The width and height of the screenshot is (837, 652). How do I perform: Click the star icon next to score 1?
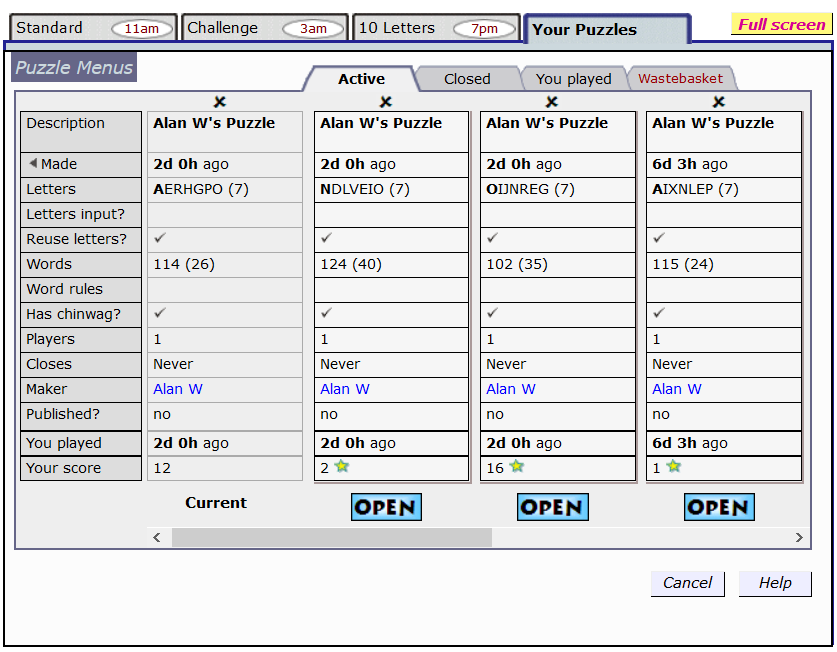click(x=674, y=467)
